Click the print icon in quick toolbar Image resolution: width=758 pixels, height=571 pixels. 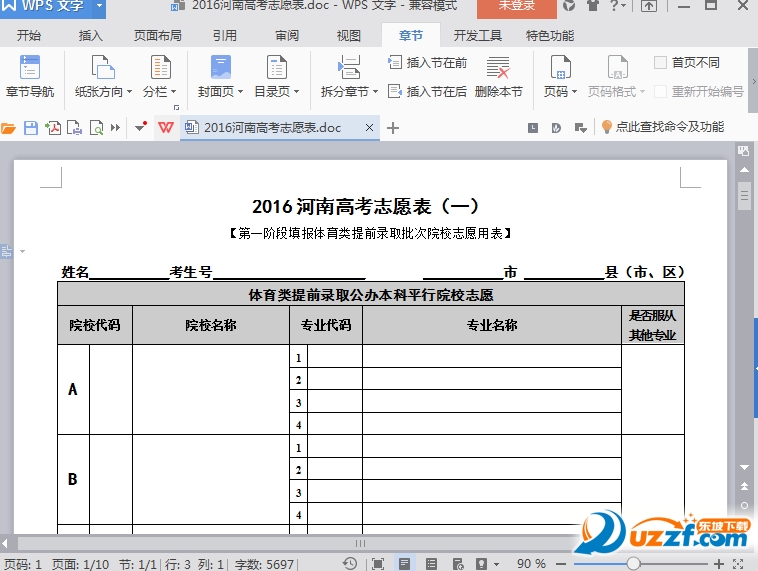tap(74, 128)
